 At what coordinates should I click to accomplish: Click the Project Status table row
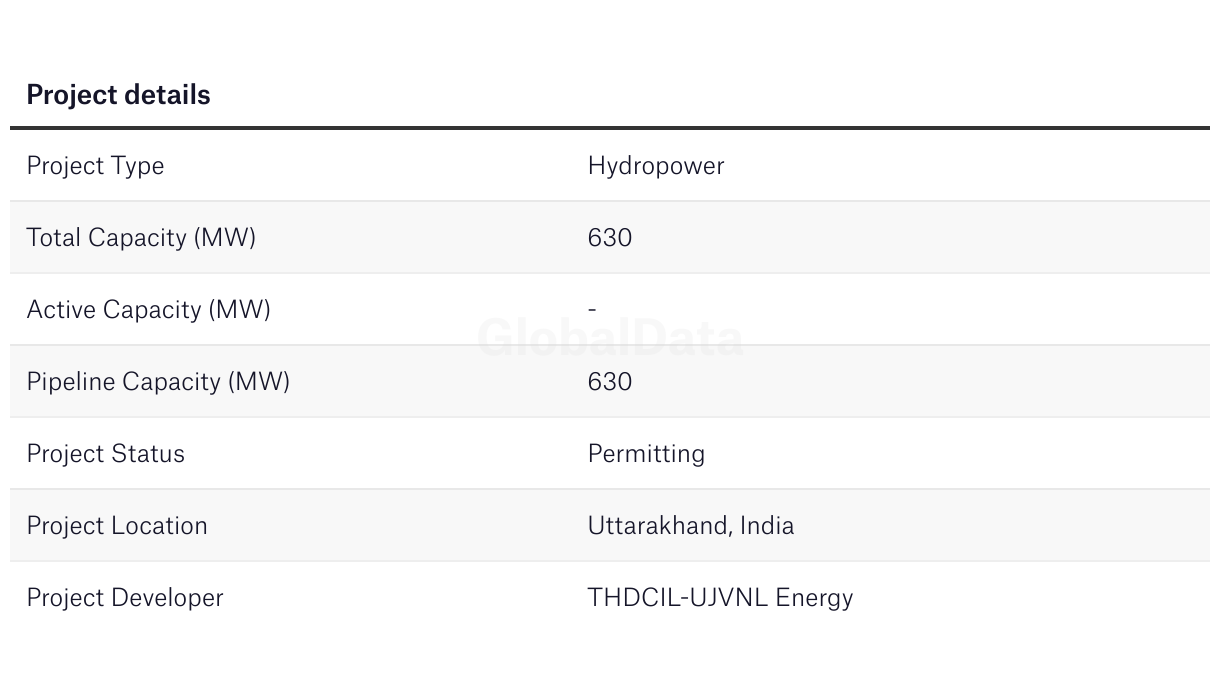pyautogui.click(x=610, y=454)
